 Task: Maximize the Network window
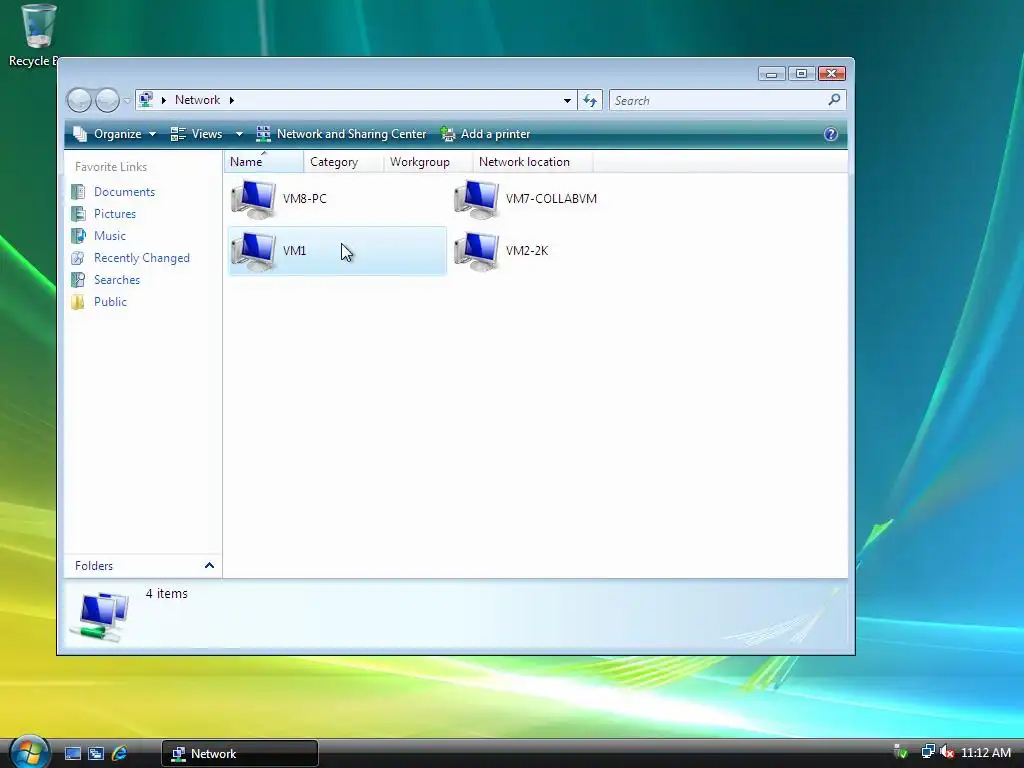[x=801, y=74]
